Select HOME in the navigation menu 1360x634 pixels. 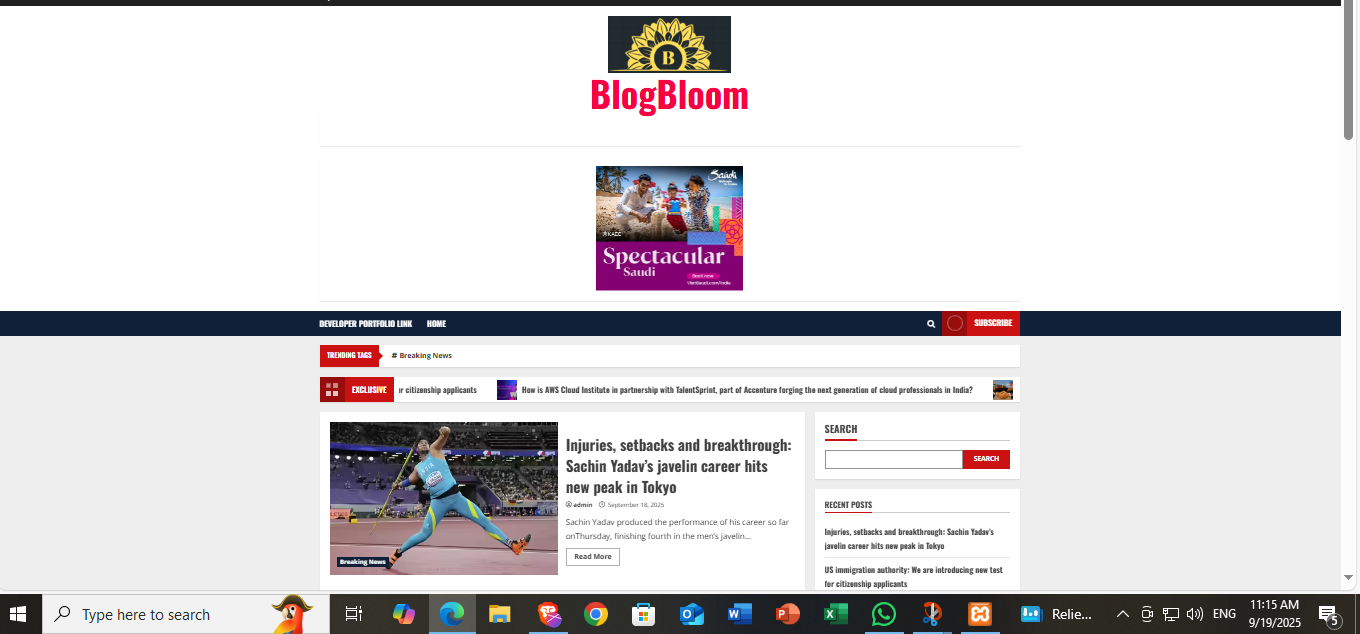pos(436,323)
